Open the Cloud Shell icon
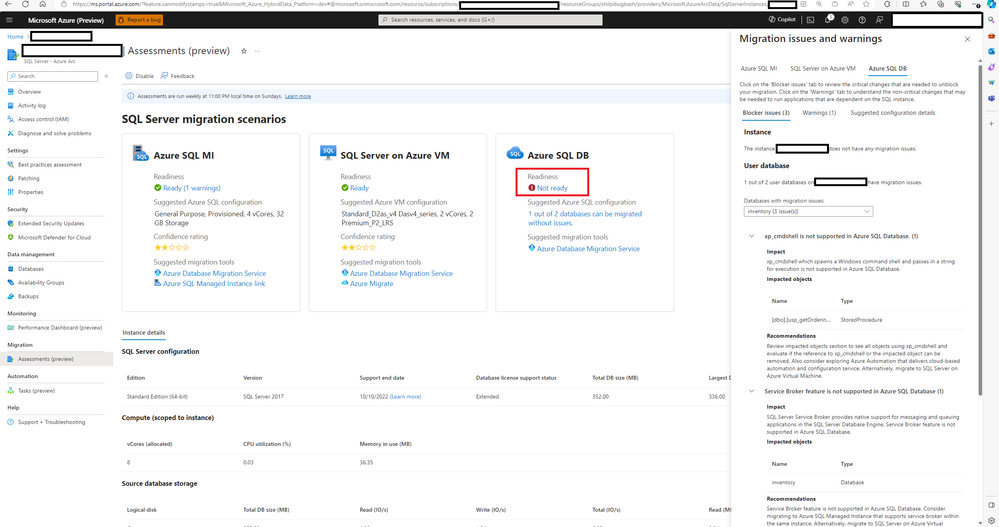Screen dimensions: 999x527 coord(810,20)
